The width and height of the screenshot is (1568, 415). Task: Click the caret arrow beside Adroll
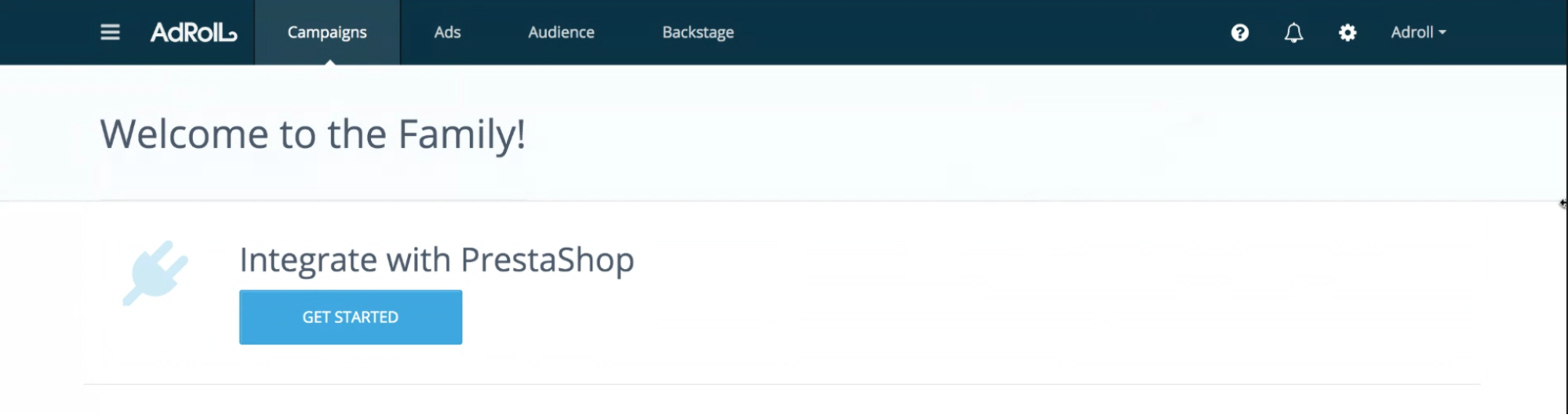coord(1442,33)
